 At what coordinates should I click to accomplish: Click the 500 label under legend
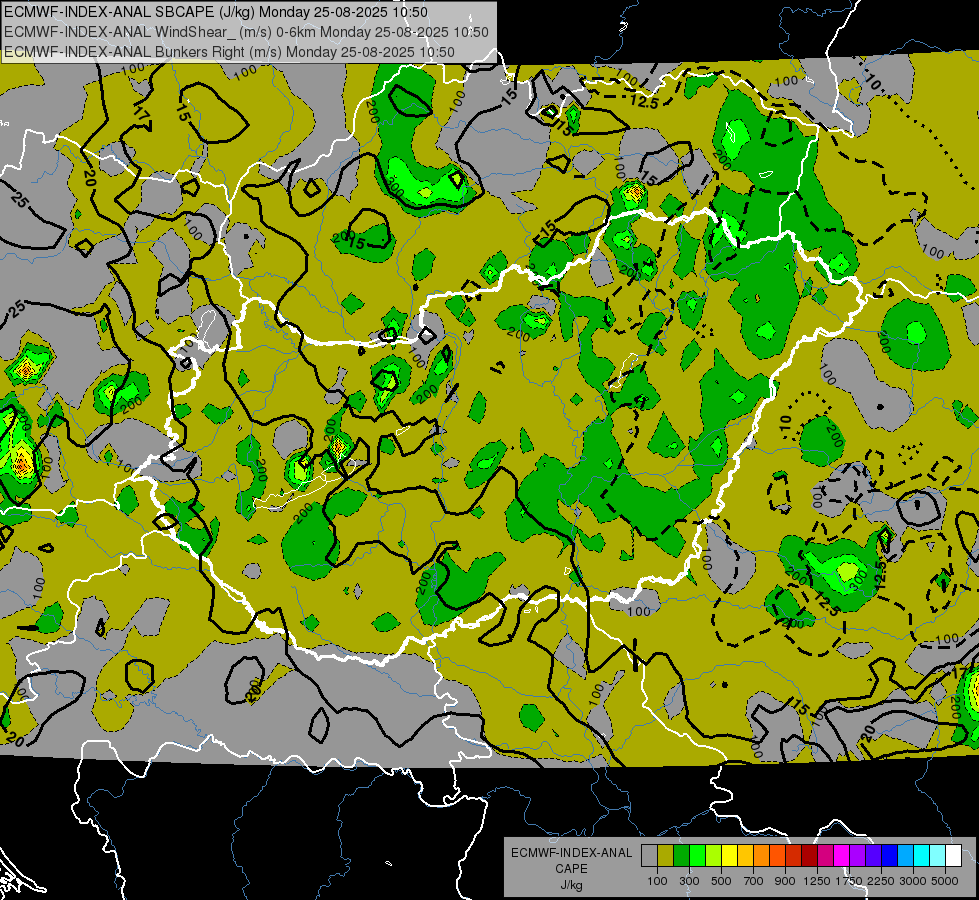tap(721, 881)
